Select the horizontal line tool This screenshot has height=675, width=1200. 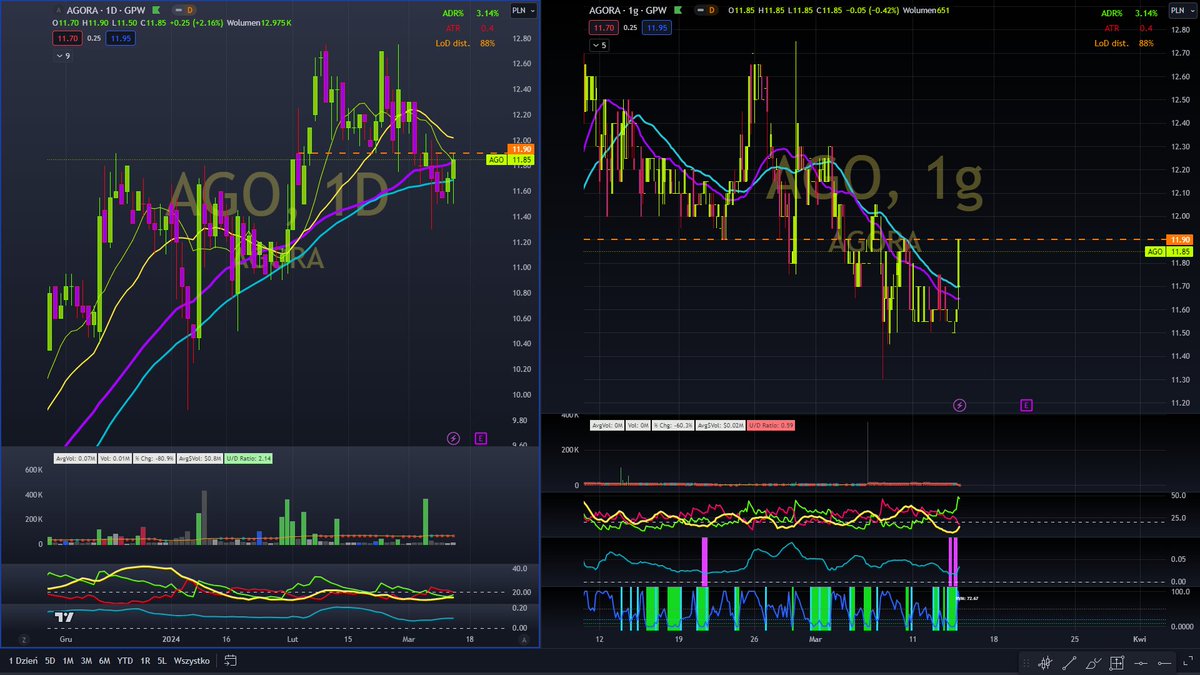coord(1141,662)
